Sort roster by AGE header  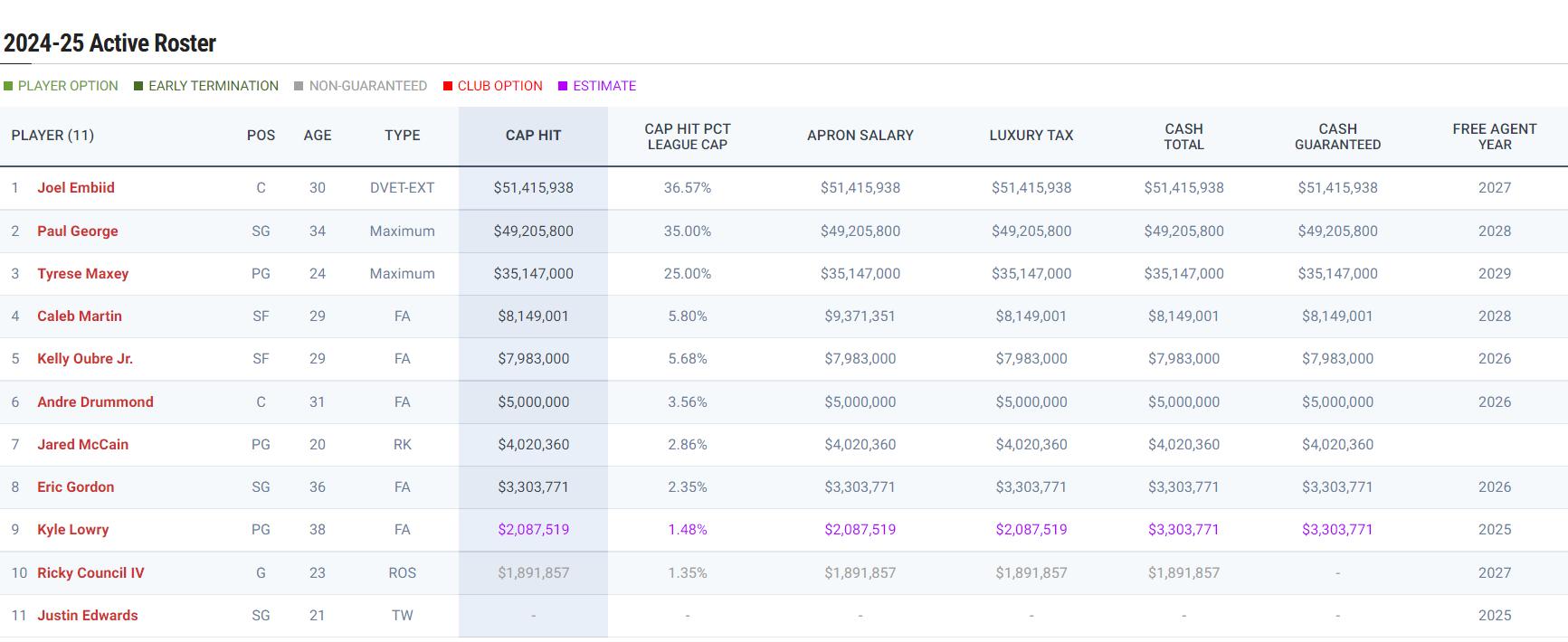click(318, 136)
